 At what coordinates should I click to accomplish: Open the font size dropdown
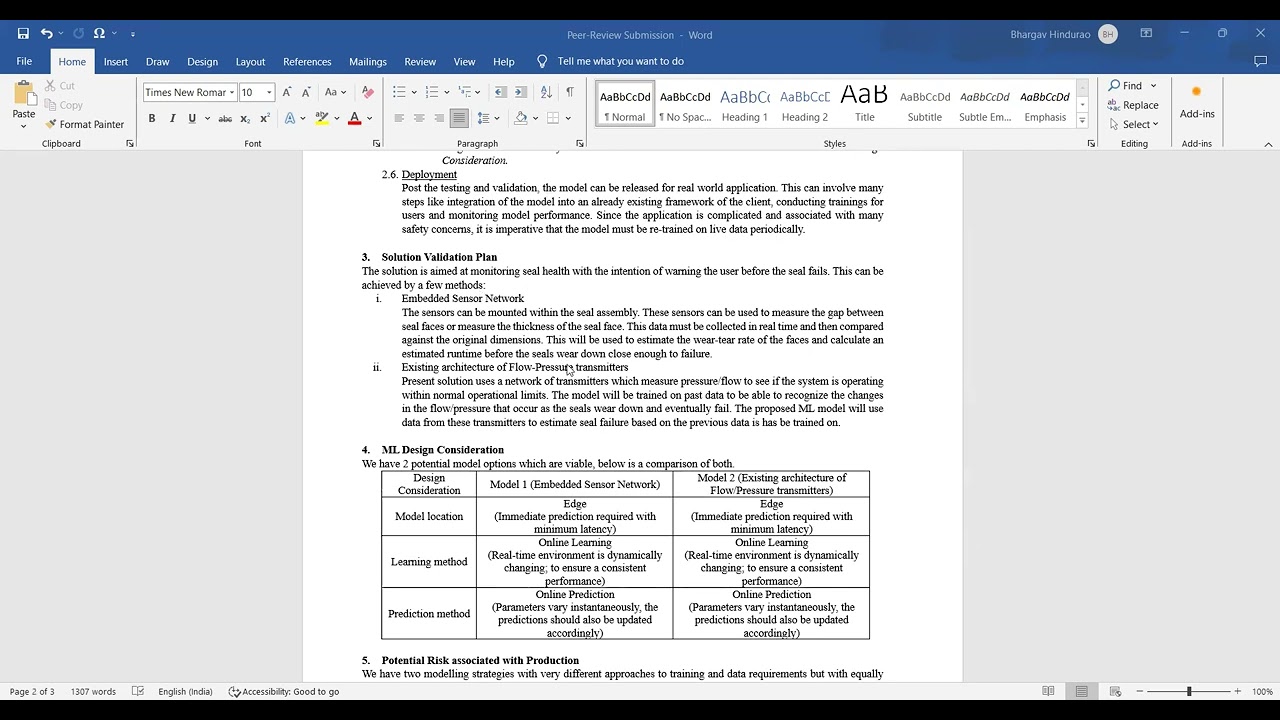269,92
